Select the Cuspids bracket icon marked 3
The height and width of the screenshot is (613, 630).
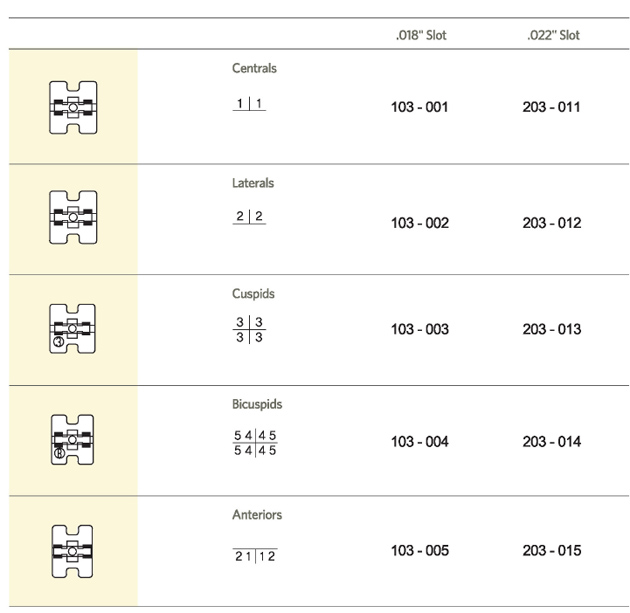point(72,329)
